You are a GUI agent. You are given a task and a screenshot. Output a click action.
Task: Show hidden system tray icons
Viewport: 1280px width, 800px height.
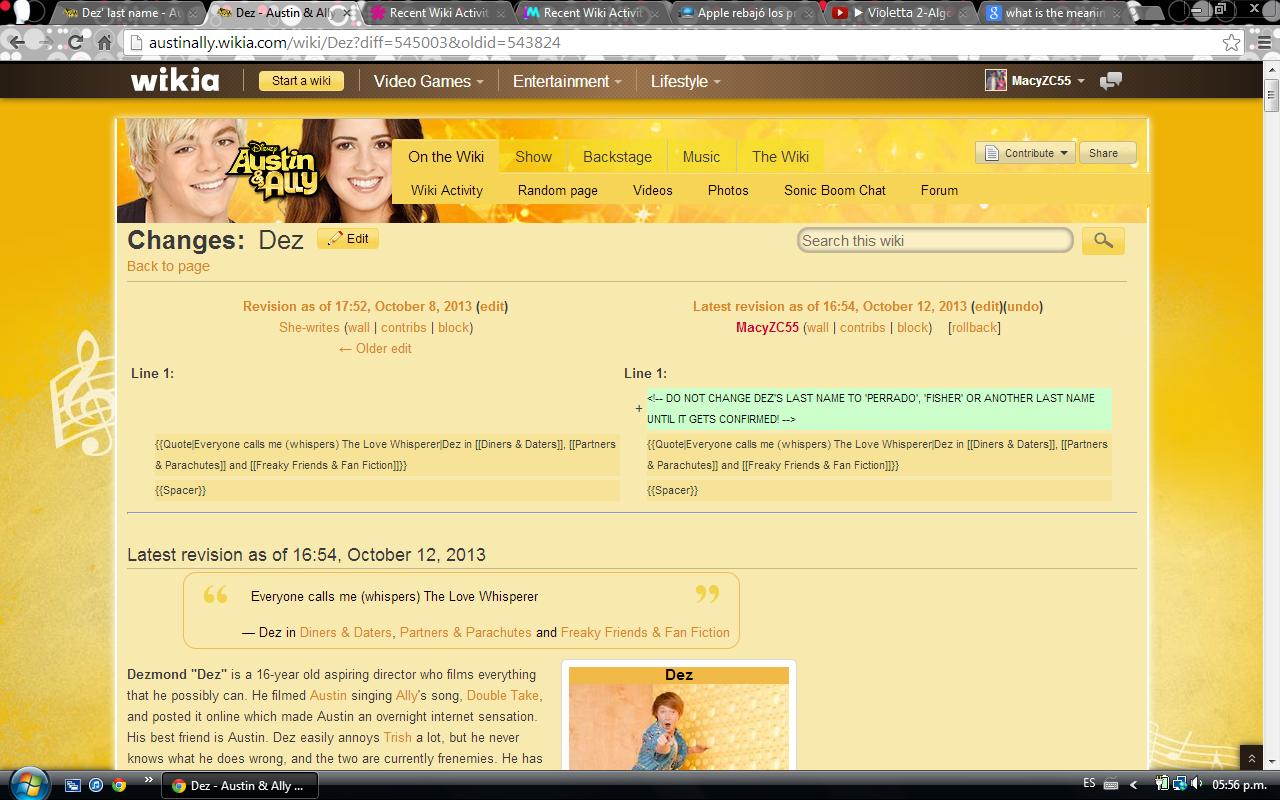pos(1133,785)
